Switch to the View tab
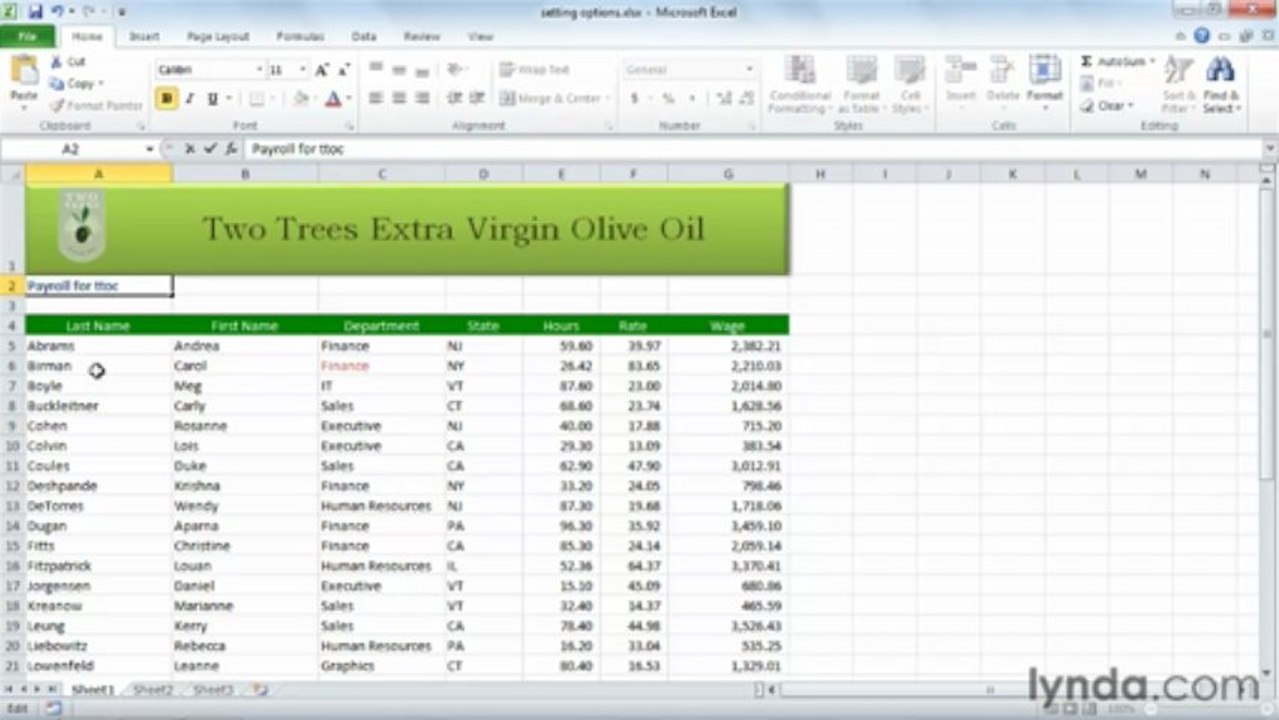1279x720 pixels. coord(481,36)
